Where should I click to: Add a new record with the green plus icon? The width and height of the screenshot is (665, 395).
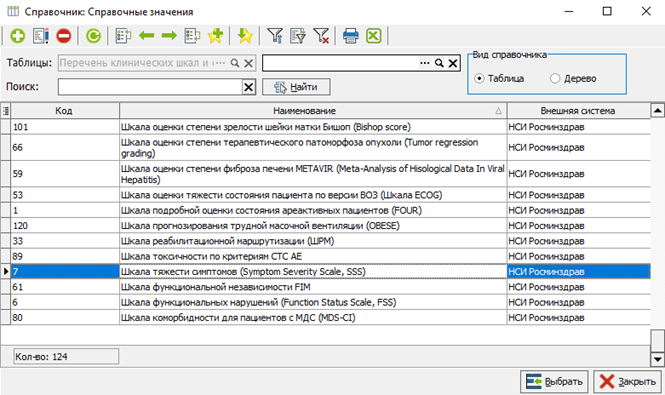tap(17, 36)
